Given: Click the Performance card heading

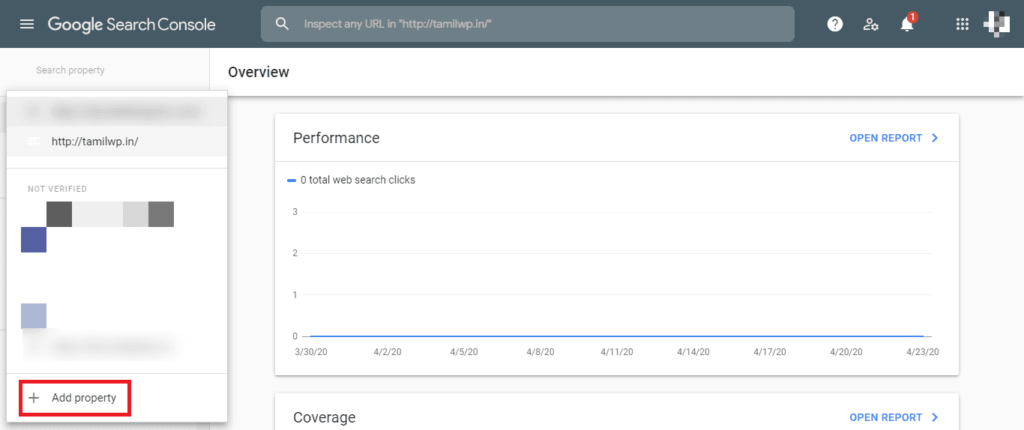Looking at the screenshot, I should coord(336,138).
